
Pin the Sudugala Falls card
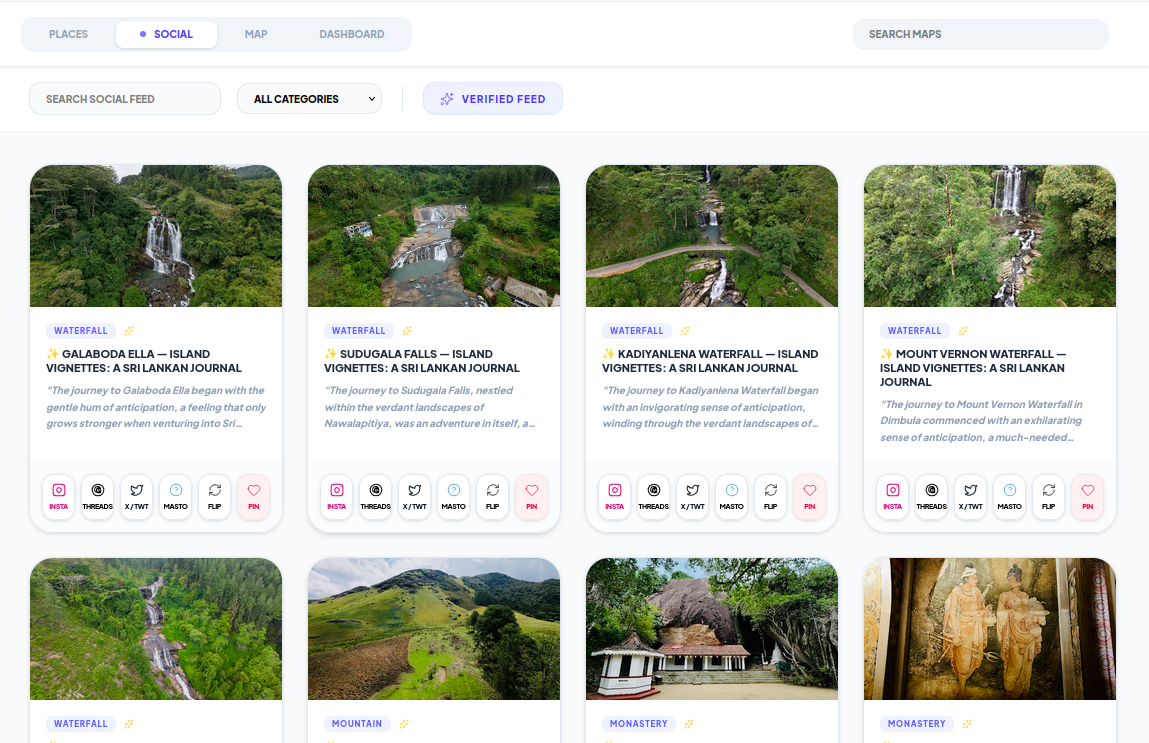point(531,497)
